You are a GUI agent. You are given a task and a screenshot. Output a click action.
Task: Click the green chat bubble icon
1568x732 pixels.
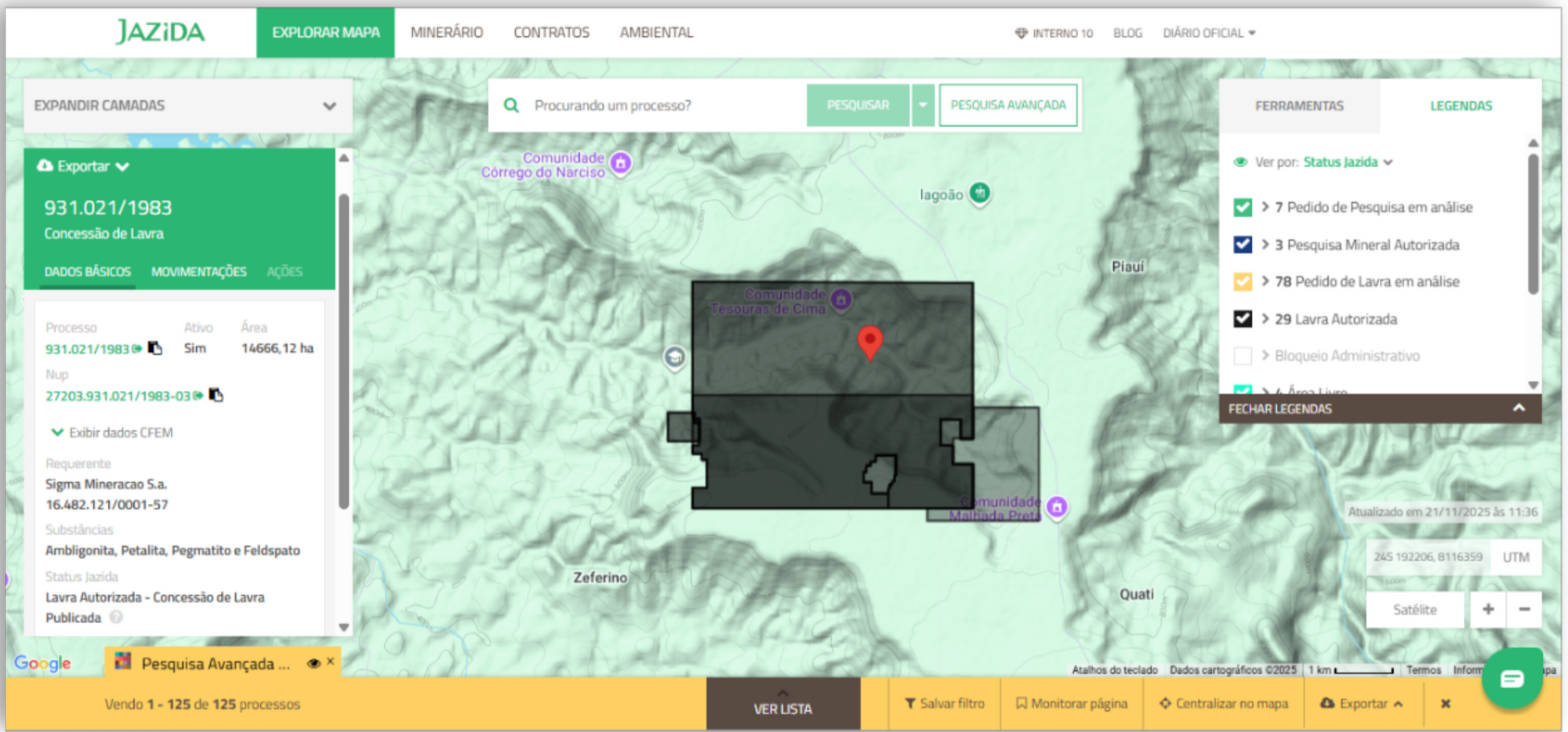(x=1512, y=679)
